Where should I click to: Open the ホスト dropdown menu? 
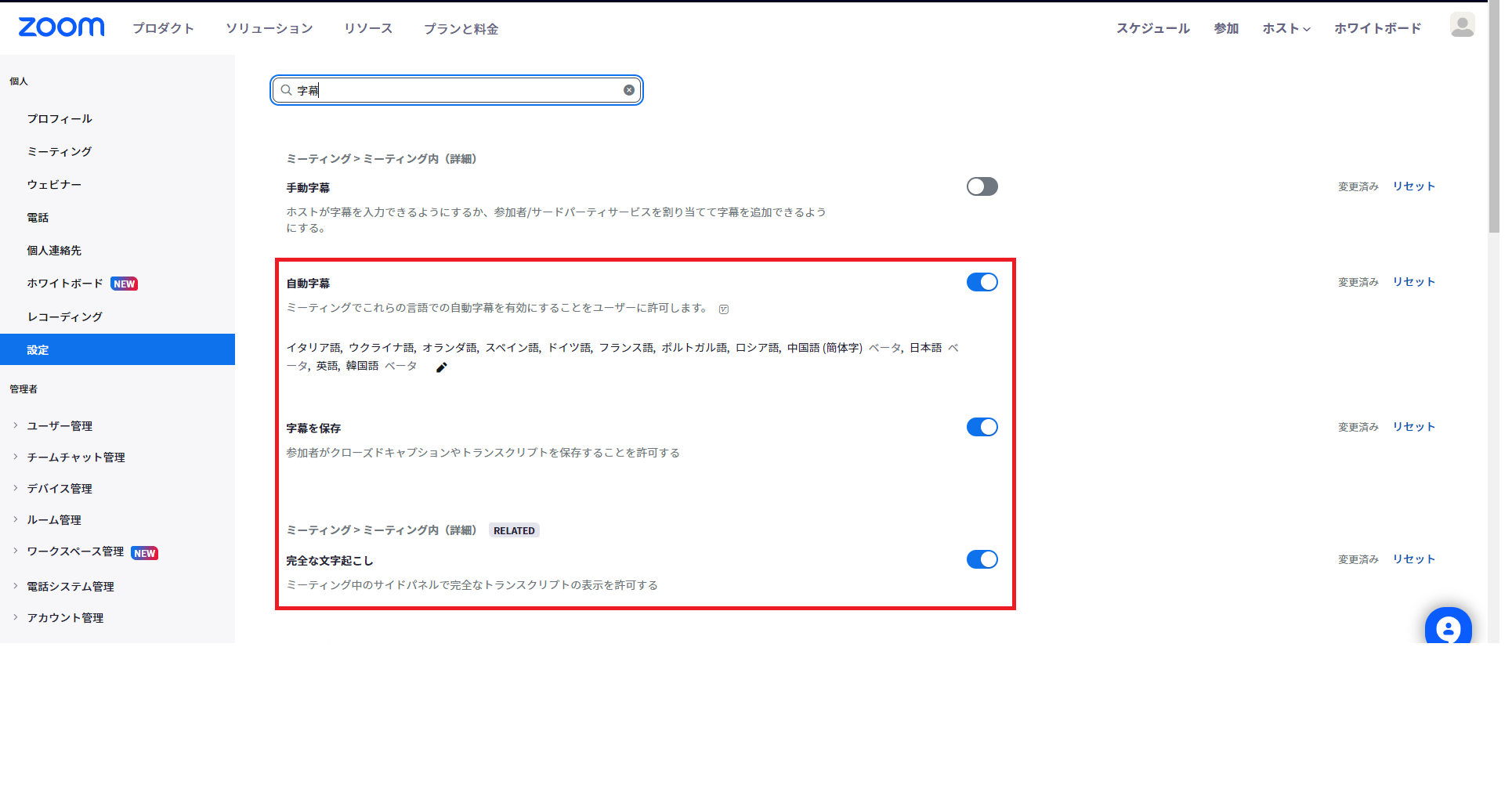1286,28
